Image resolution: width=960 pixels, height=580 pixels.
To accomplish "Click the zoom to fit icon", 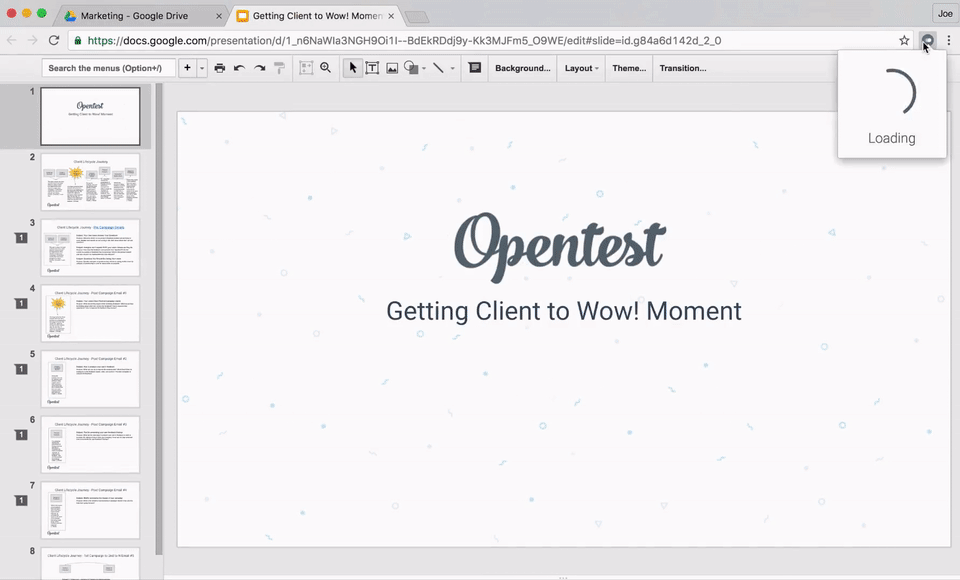I will click(306, 68).
